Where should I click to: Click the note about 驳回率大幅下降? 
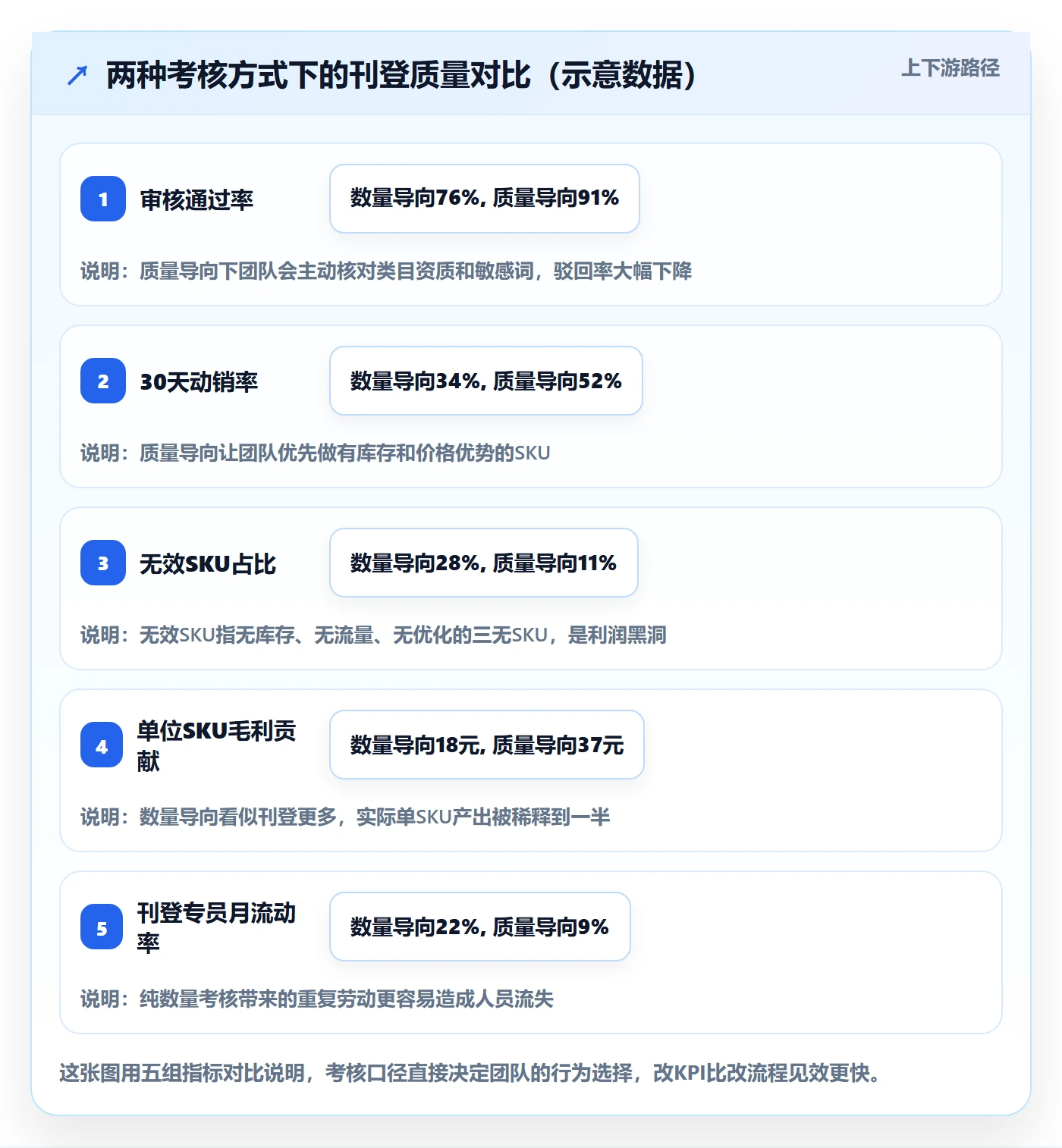pos(386,271)
